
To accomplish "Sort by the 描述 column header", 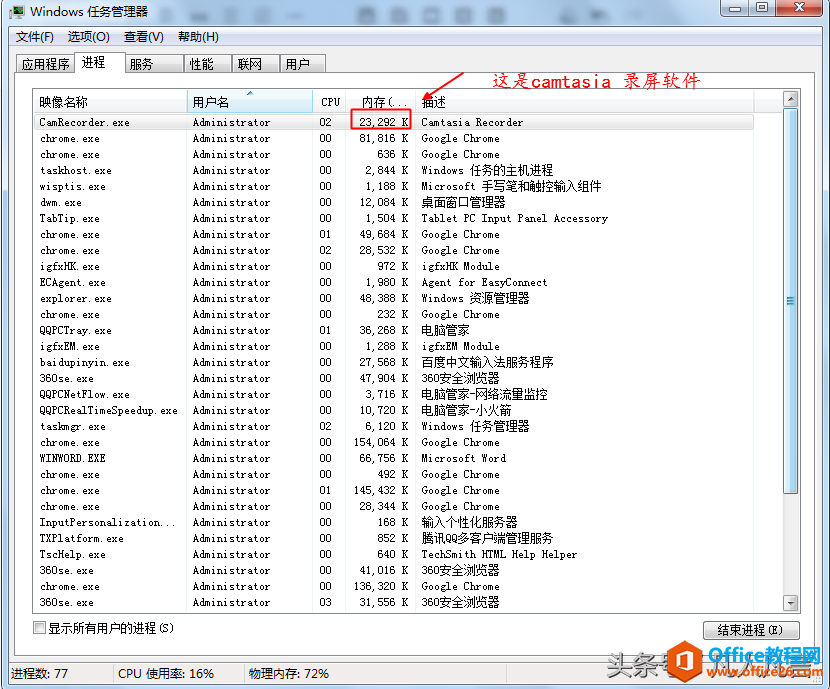I will tap(585, 102).
